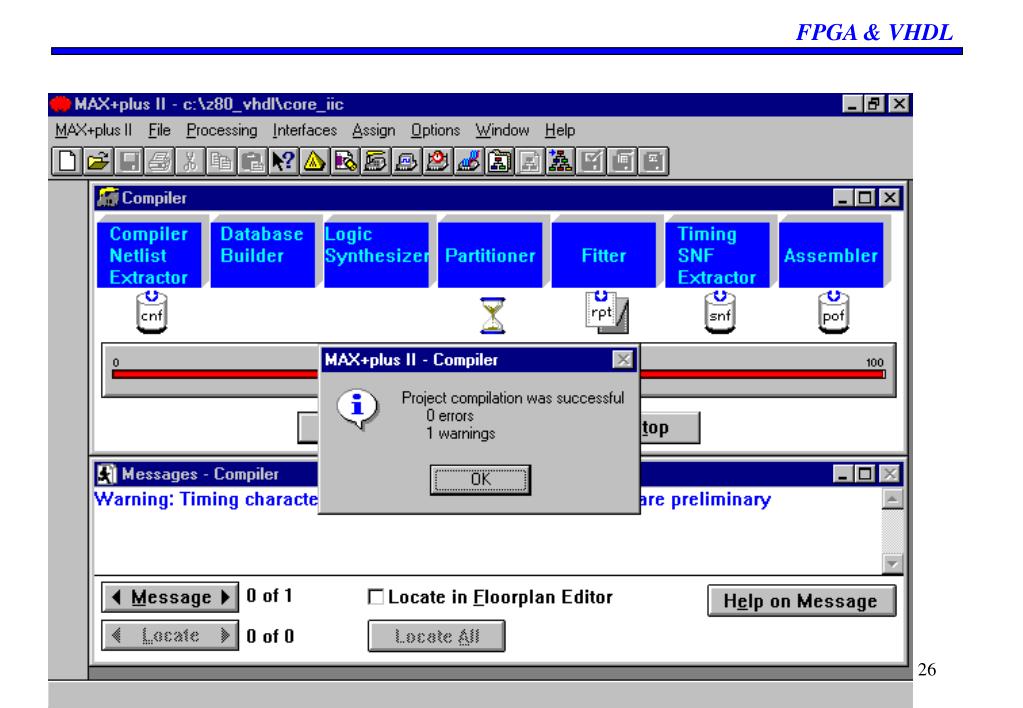Screen dimensions: 1023x708
Task: Select the Partitioner module
Action: [490, 255]
